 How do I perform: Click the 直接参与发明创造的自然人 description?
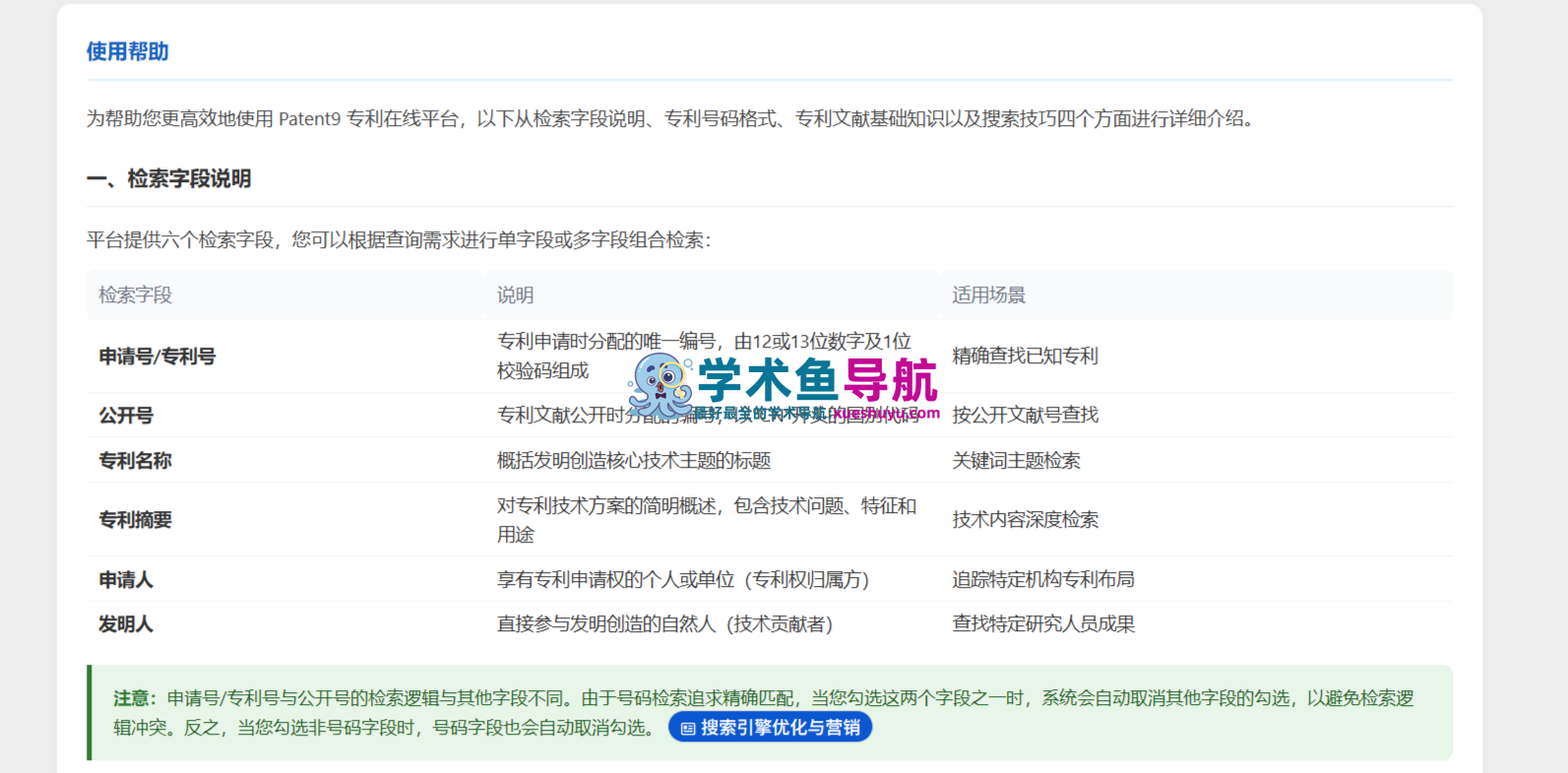(665, 624)
